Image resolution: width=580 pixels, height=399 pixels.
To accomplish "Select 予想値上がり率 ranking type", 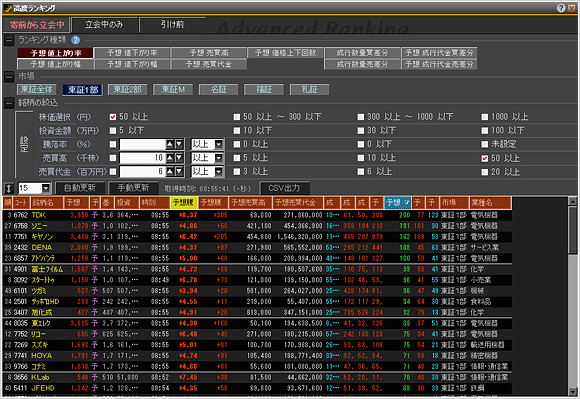I will 55,53.
